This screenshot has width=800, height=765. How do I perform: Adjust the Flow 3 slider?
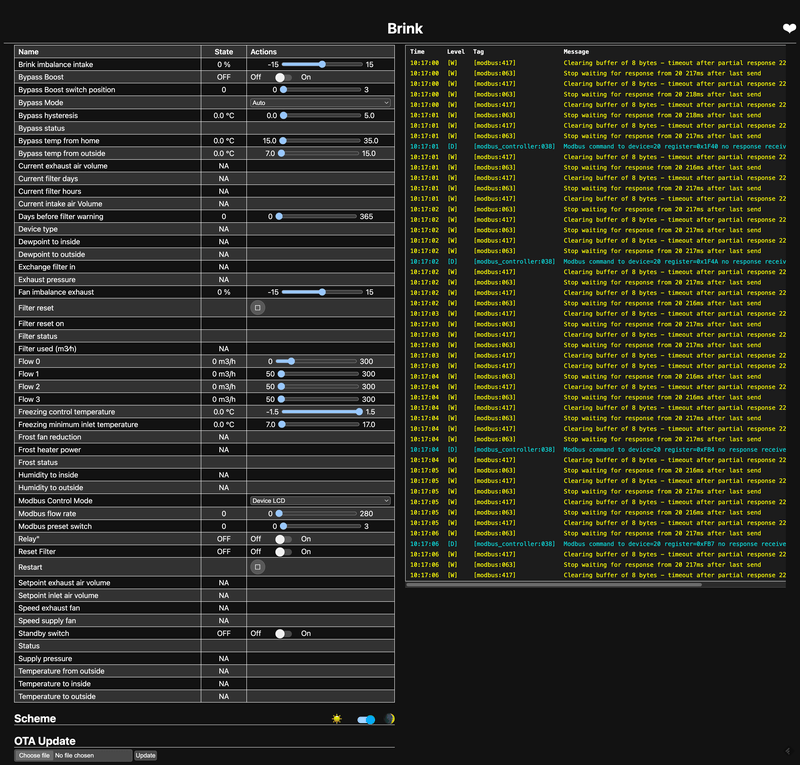(x=318, y=400)
